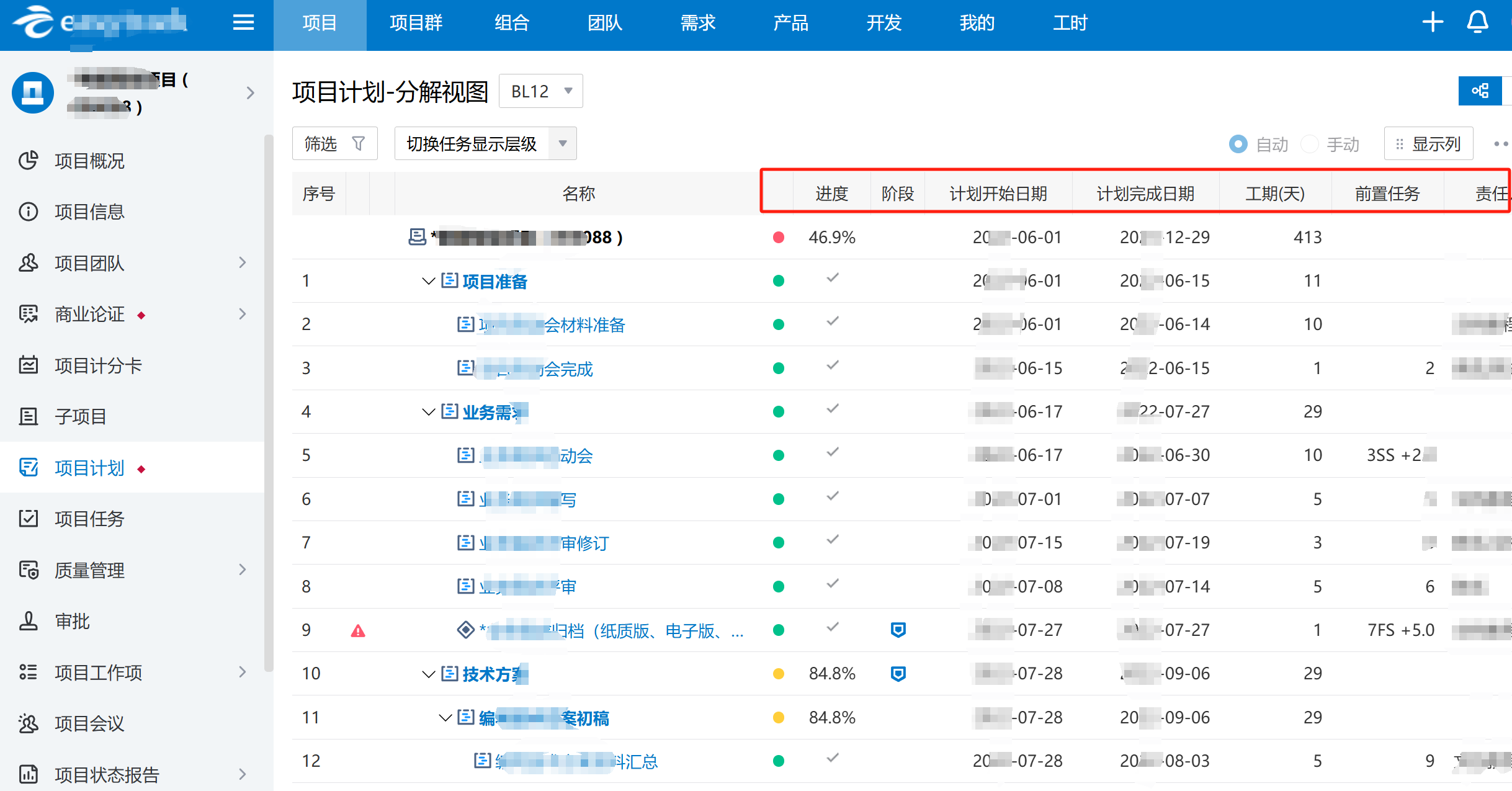
Task: Click the plus add icon
Action: coord(1433,23)
